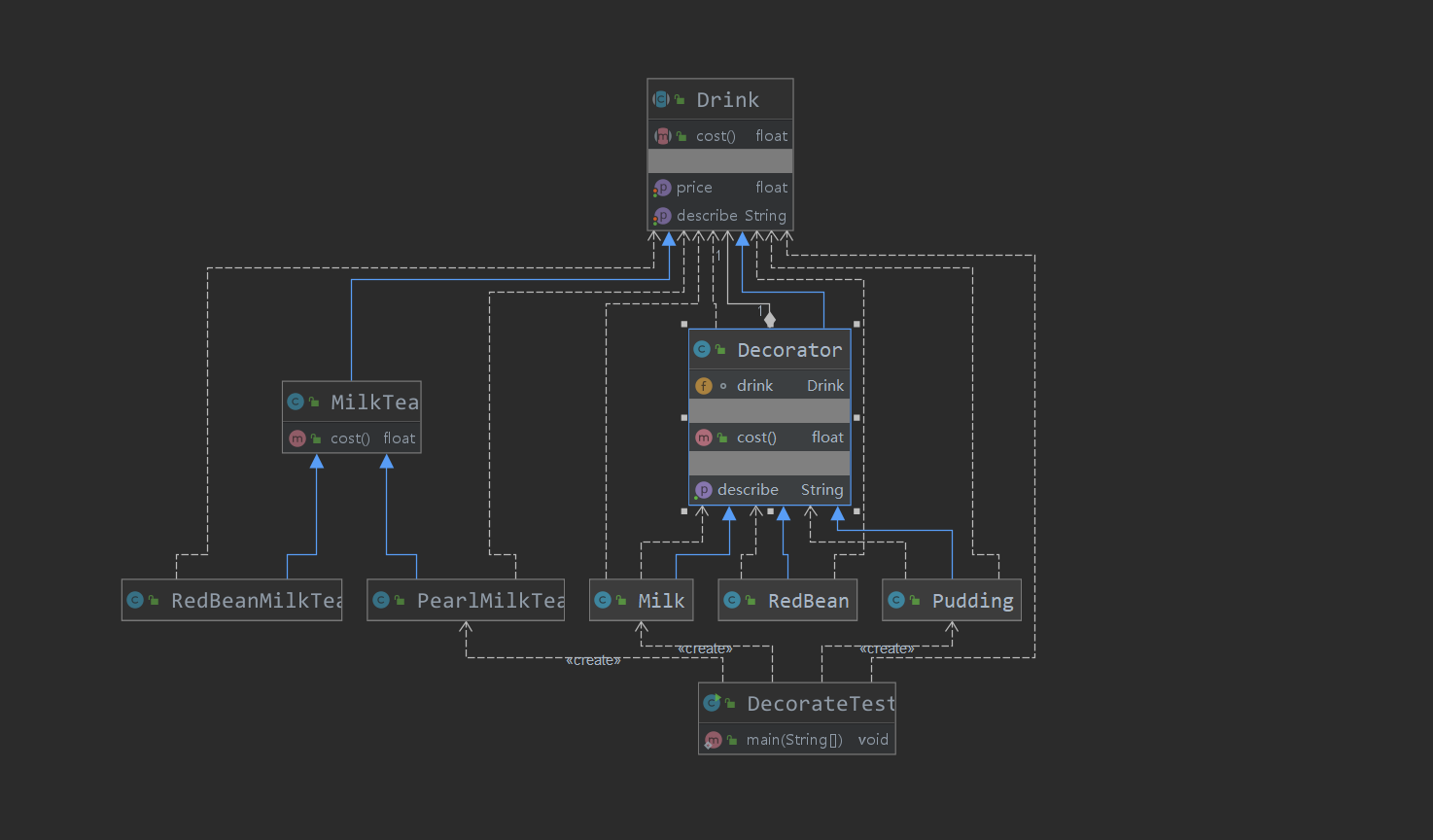Image resolution: width=1433 pixels, height=840 pixels.
Task: Click the Milk class icon
Action: pos(603,600)
